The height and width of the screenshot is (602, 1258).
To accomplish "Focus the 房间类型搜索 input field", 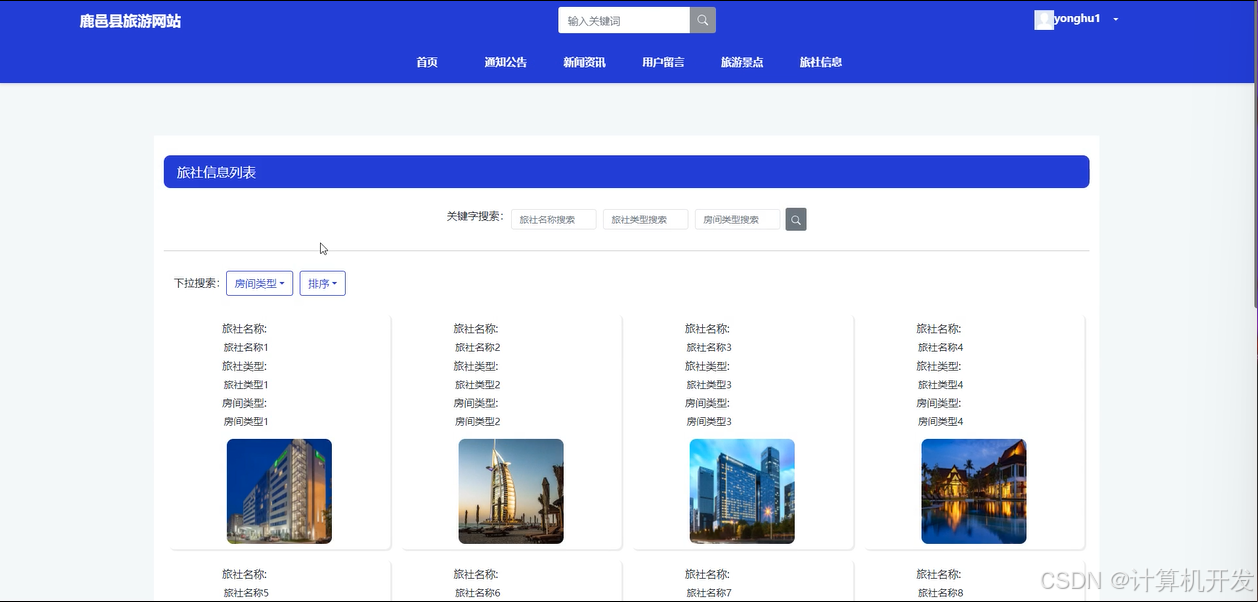I will (737, 219).
